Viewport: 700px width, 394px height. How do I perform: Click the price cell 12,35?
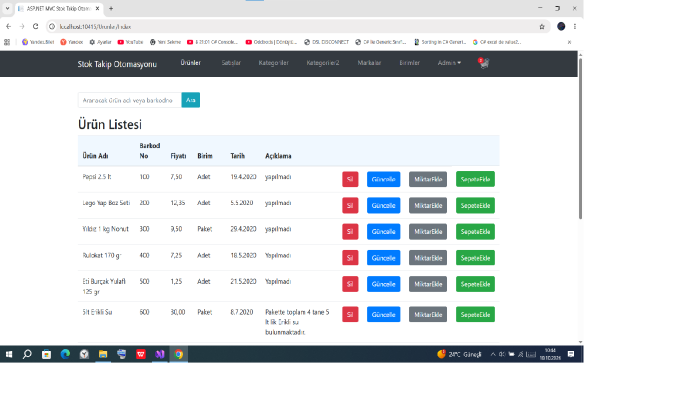(x=178, y=203)
